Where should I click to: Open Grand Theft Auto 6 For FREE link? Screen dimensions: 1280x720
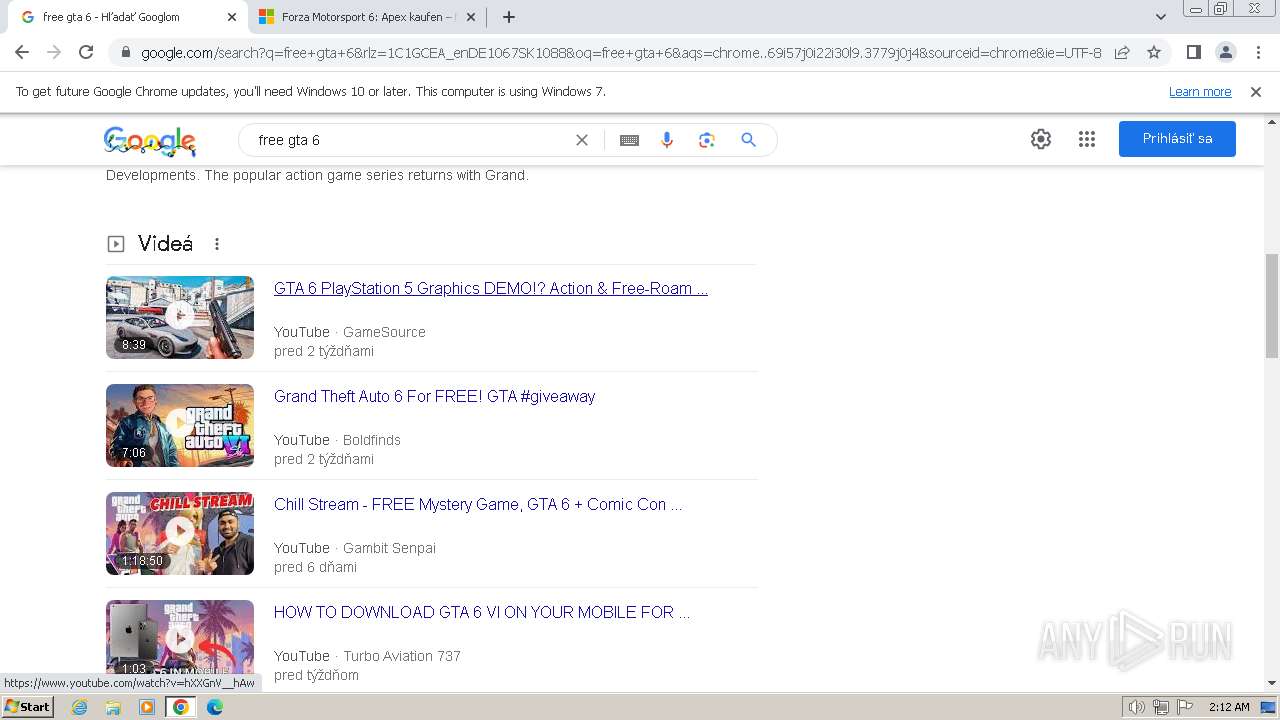434,396
